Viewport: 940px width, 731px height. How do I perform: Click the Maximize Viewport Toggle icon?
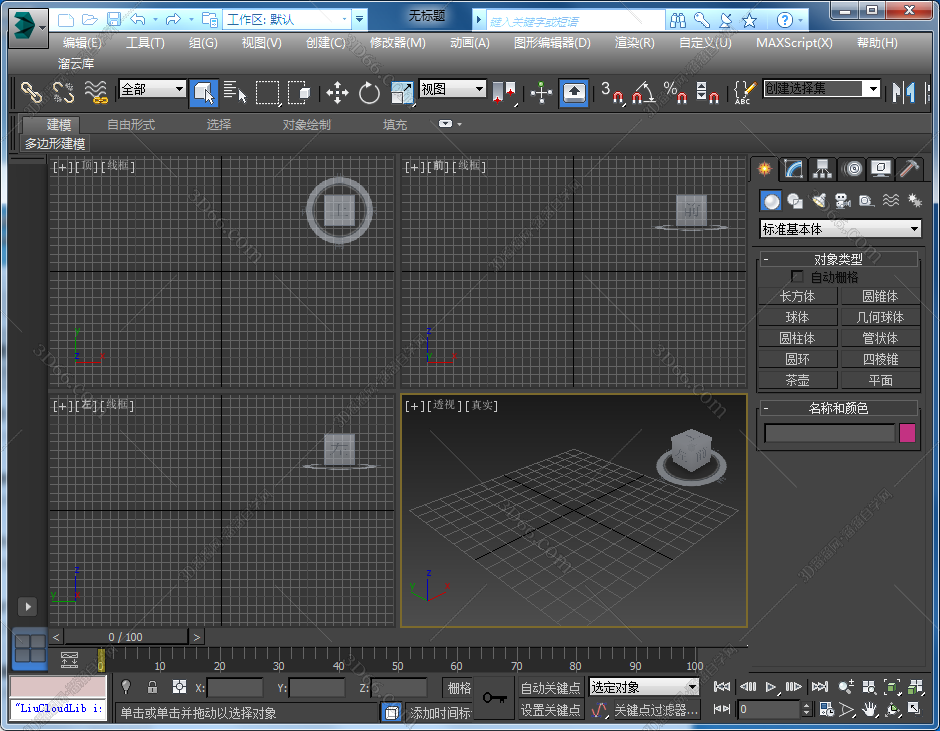pyautogui.click(x=914, y=709)
